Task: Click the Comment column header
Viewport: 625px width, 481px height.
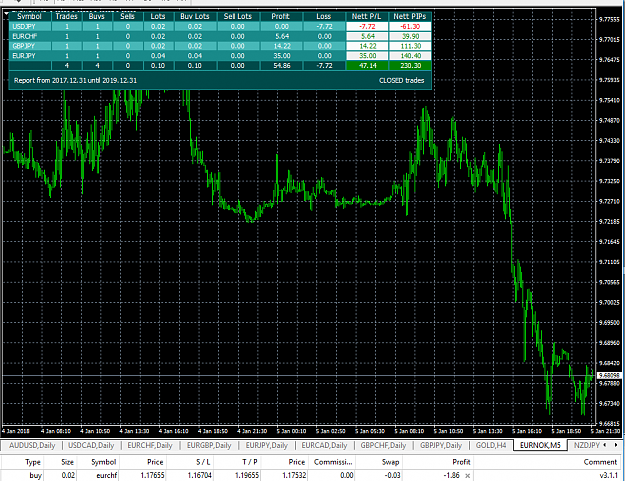Action: pyautogui.click(x=600, y=462)
